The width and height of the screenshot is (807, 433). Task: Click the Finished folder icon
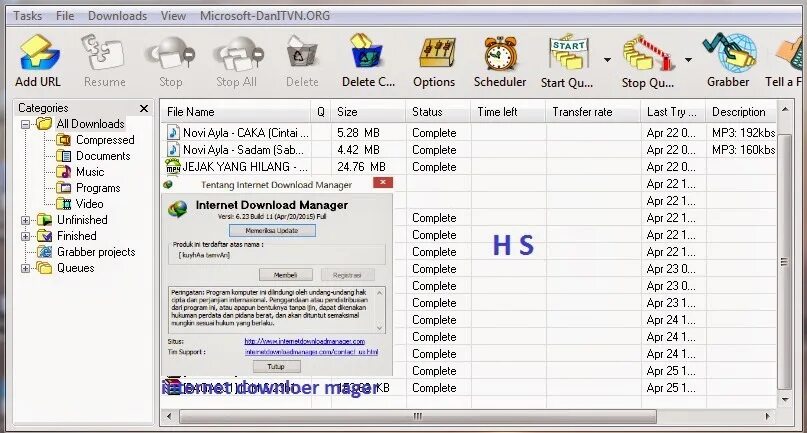[45, 236]
